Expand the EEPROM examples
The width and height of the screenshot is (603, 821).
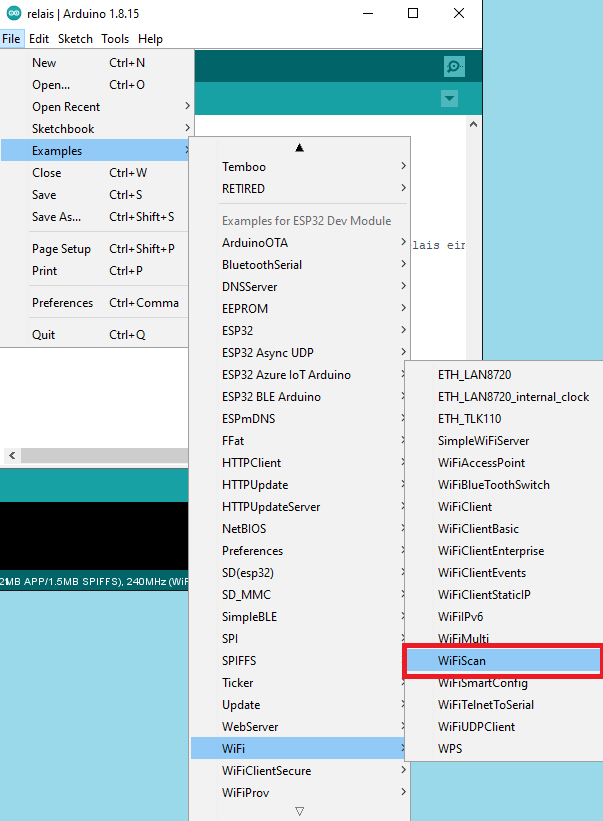coord(299,309)
